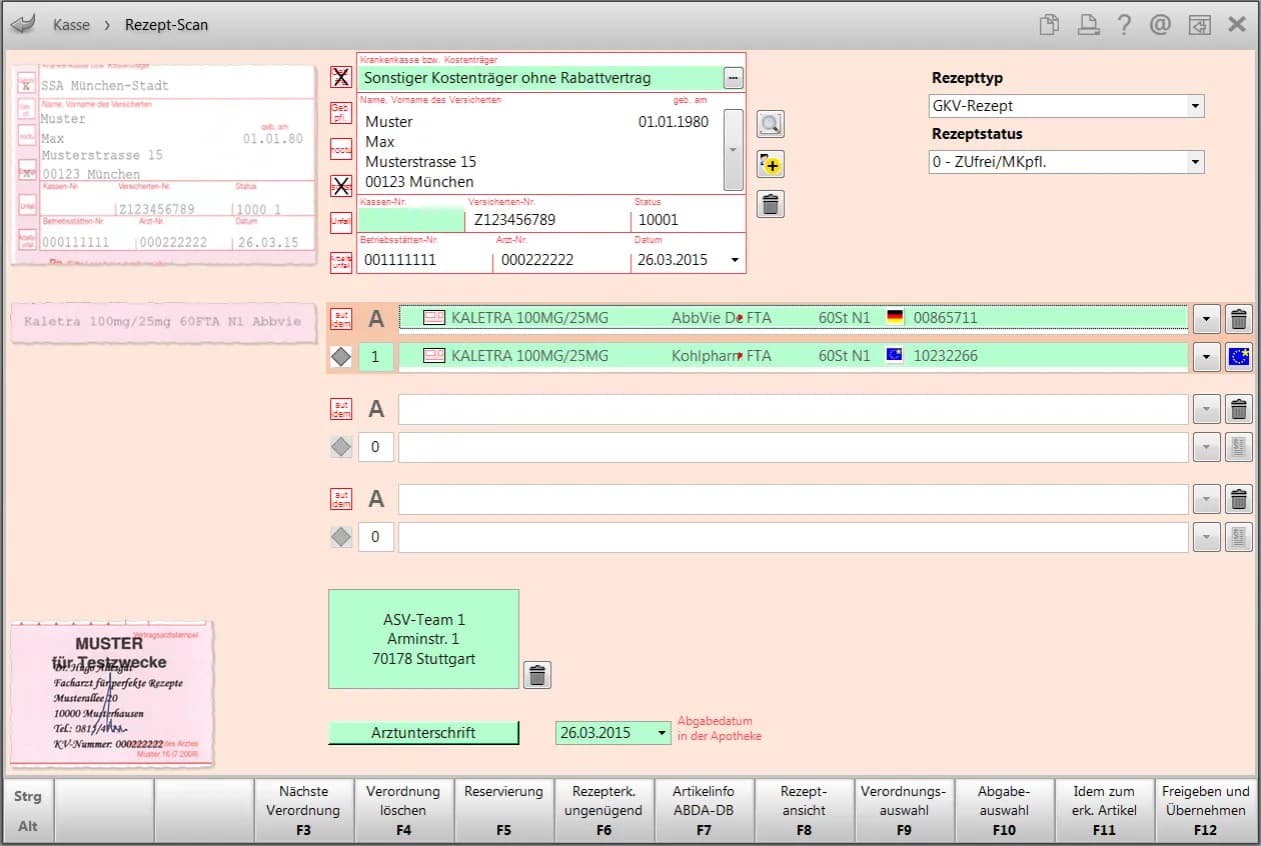Click the back arrow icon beside Kasse
Screen dimensions: 1261x846
22,24
